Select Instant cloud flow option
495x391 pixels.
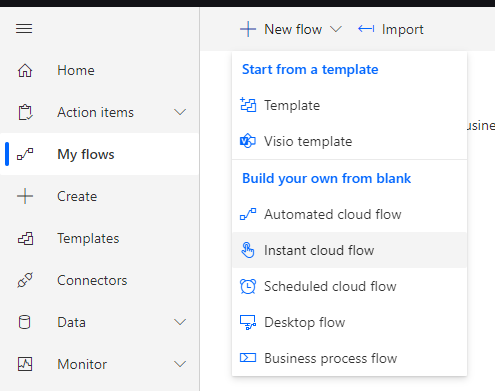(x=349, y=250)
